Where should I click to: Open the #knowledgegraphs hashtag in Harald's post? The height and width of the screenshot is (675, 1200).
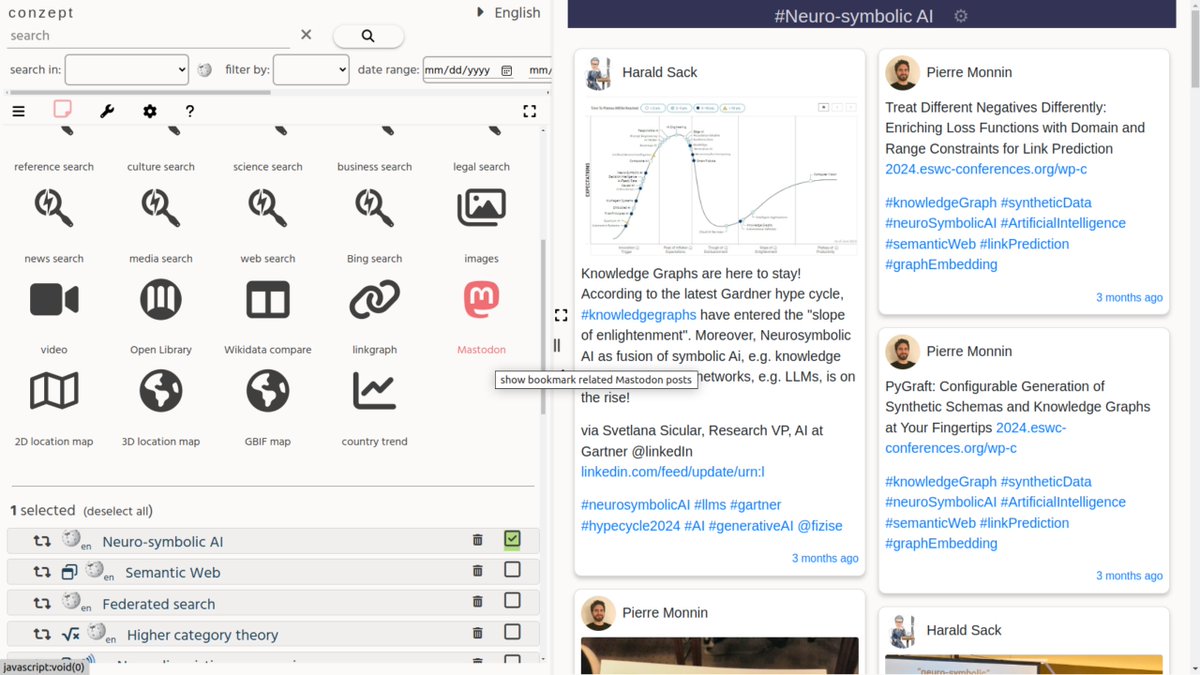(x=639, y=315)
